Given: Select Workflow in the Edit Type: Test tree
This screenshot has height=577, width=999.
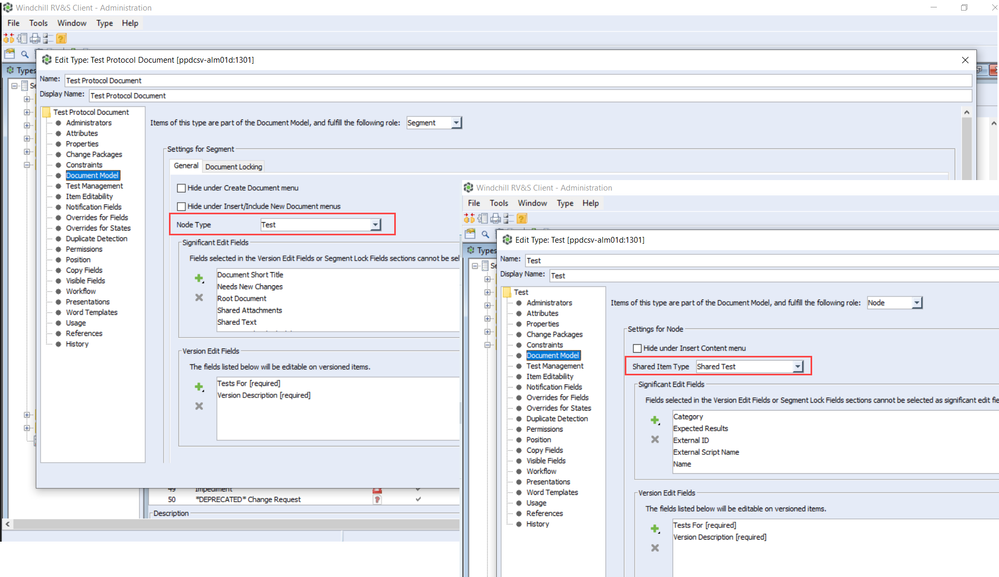Looking at the screenshot, I should [542, 471].
